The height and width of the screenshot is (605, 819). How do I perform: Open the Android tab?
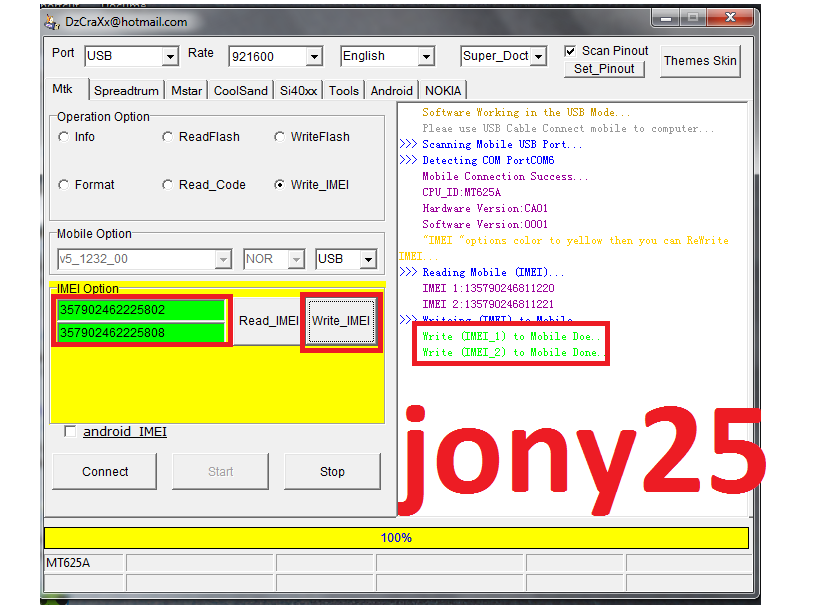coord(391,91)
